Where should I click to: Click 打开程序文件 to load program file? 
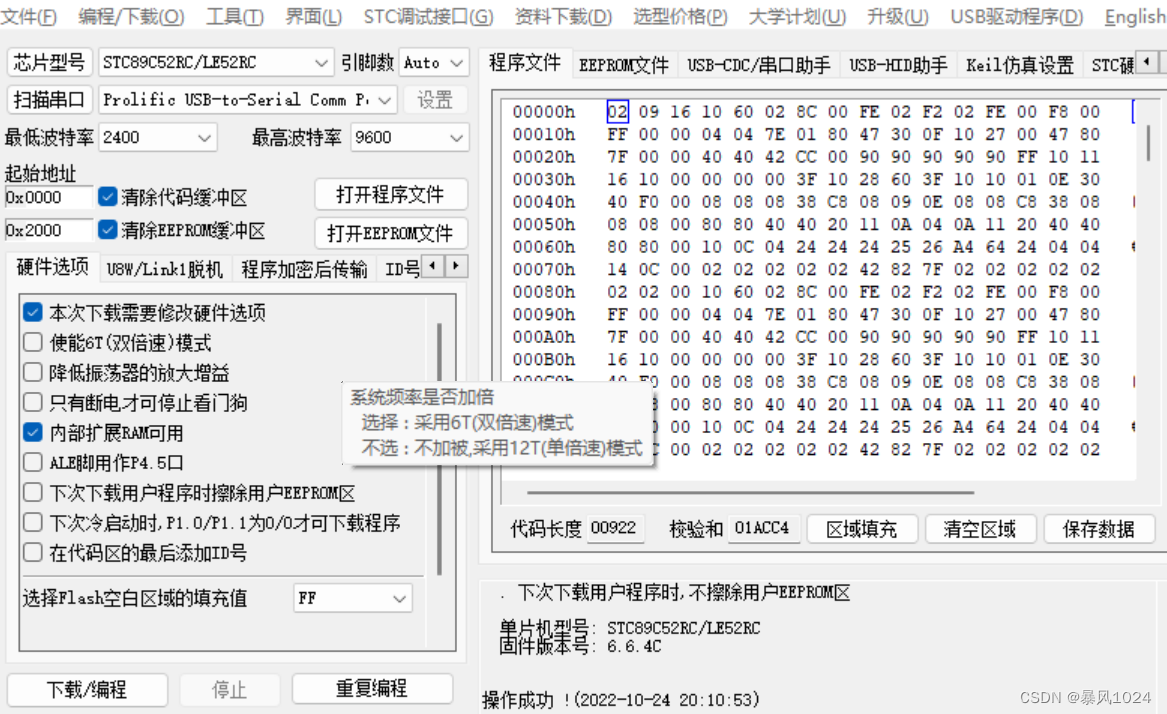pyautogui.click(x=391, y=194)
